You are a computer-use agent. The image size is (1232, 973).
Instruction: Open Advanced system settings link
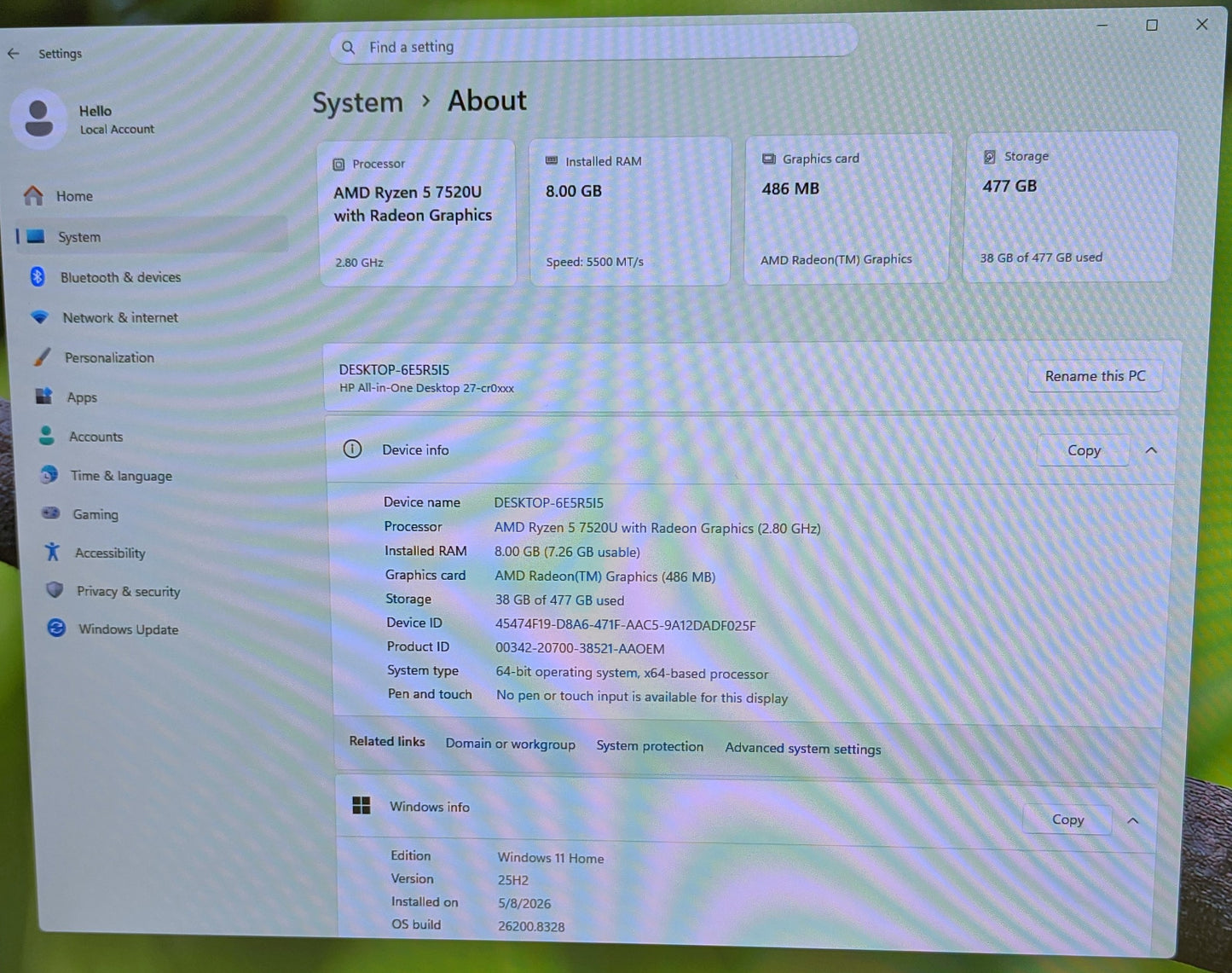pos(803,749)
